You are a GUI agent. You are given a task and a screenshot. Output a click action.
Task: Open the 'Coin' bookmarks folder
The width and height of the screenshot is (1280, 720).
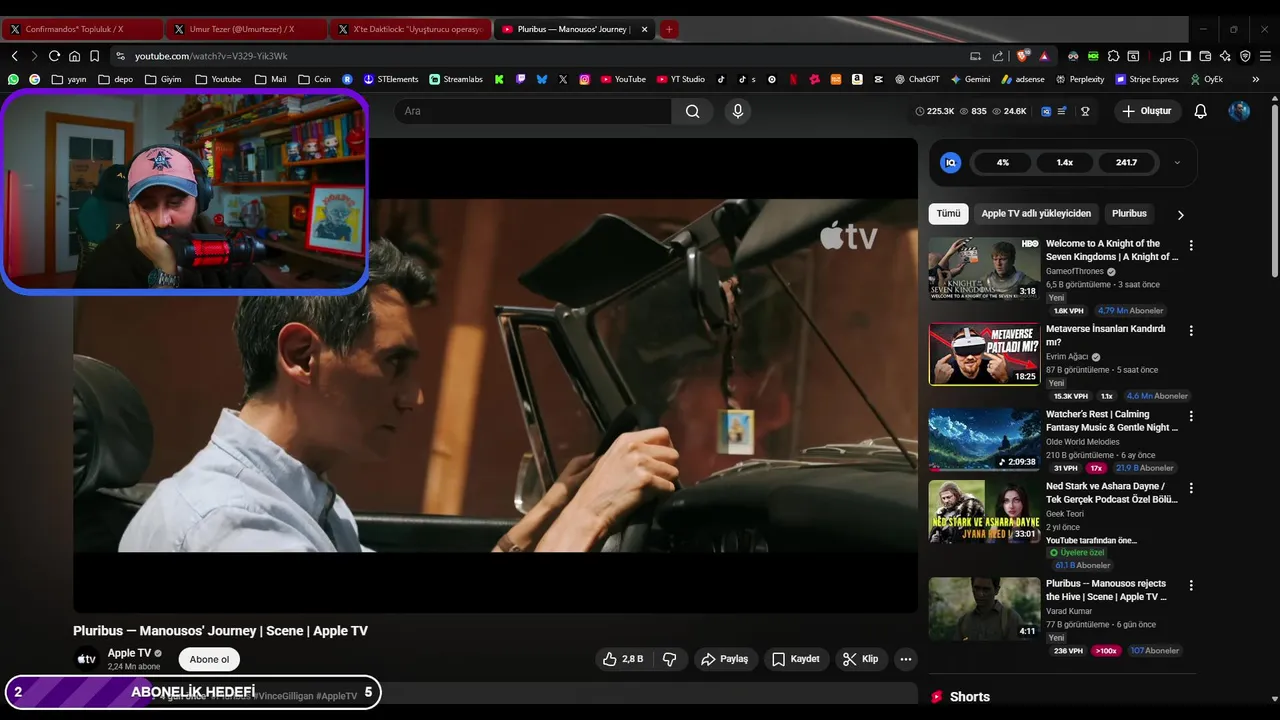click(314, 79)
